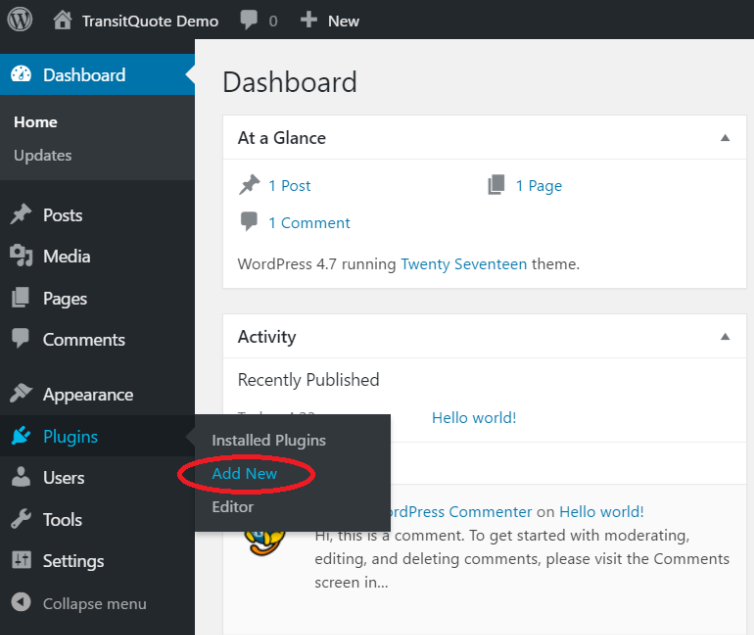The height and width of the screenshot is (635, 754).
Task: Click New in the admin bar
Action: [343, 21]
